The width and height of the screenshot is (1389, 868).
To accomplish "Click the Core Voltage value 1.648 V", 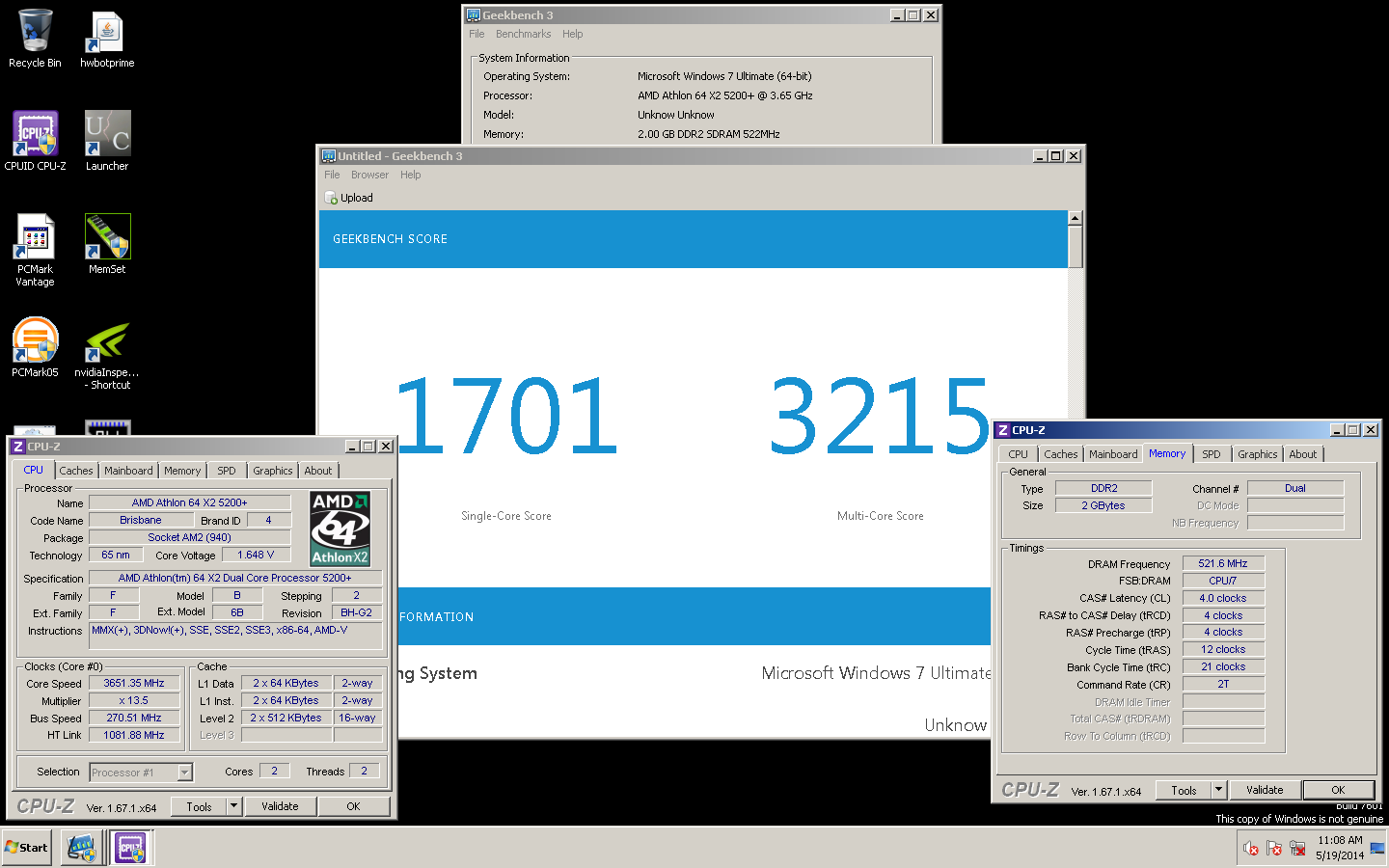I will click(256, 555).
